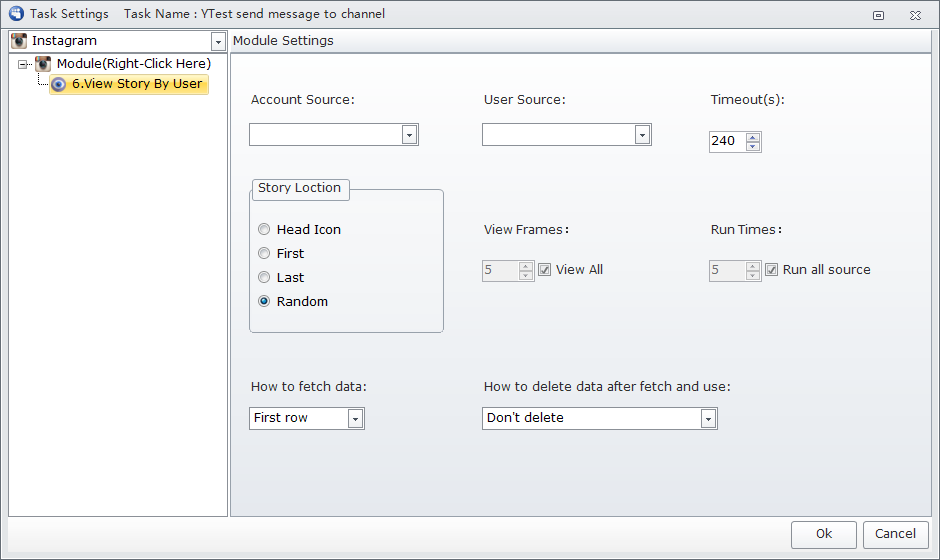
Task: Click the Module root node camera icon
Action: 43,64
